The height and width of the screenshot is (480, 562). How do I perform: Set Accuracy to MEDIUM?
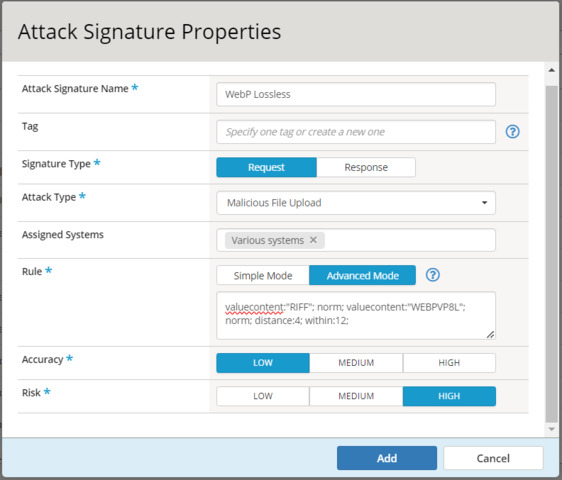[x=356, y=363]
